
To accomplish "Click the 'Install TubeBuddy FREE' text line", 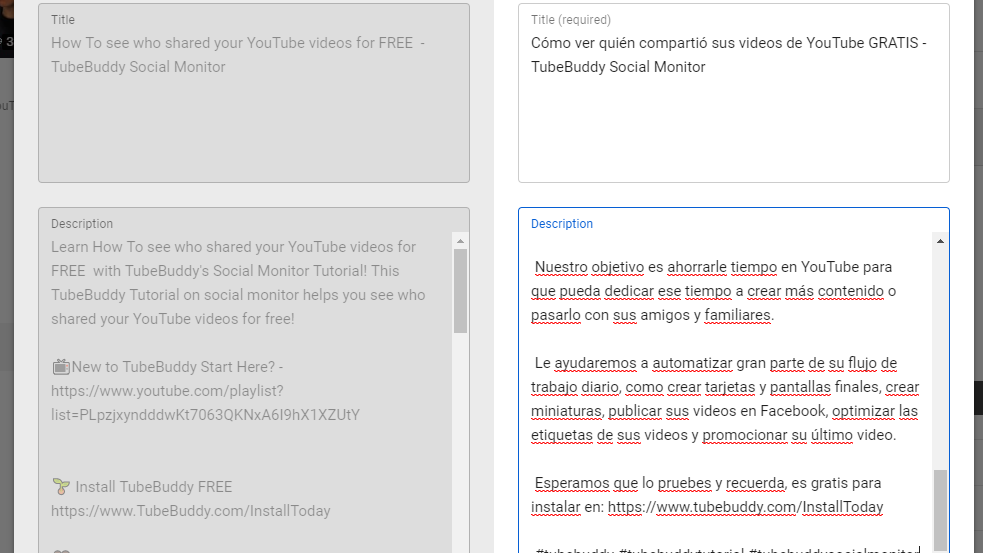I will (x=154, y=487).
